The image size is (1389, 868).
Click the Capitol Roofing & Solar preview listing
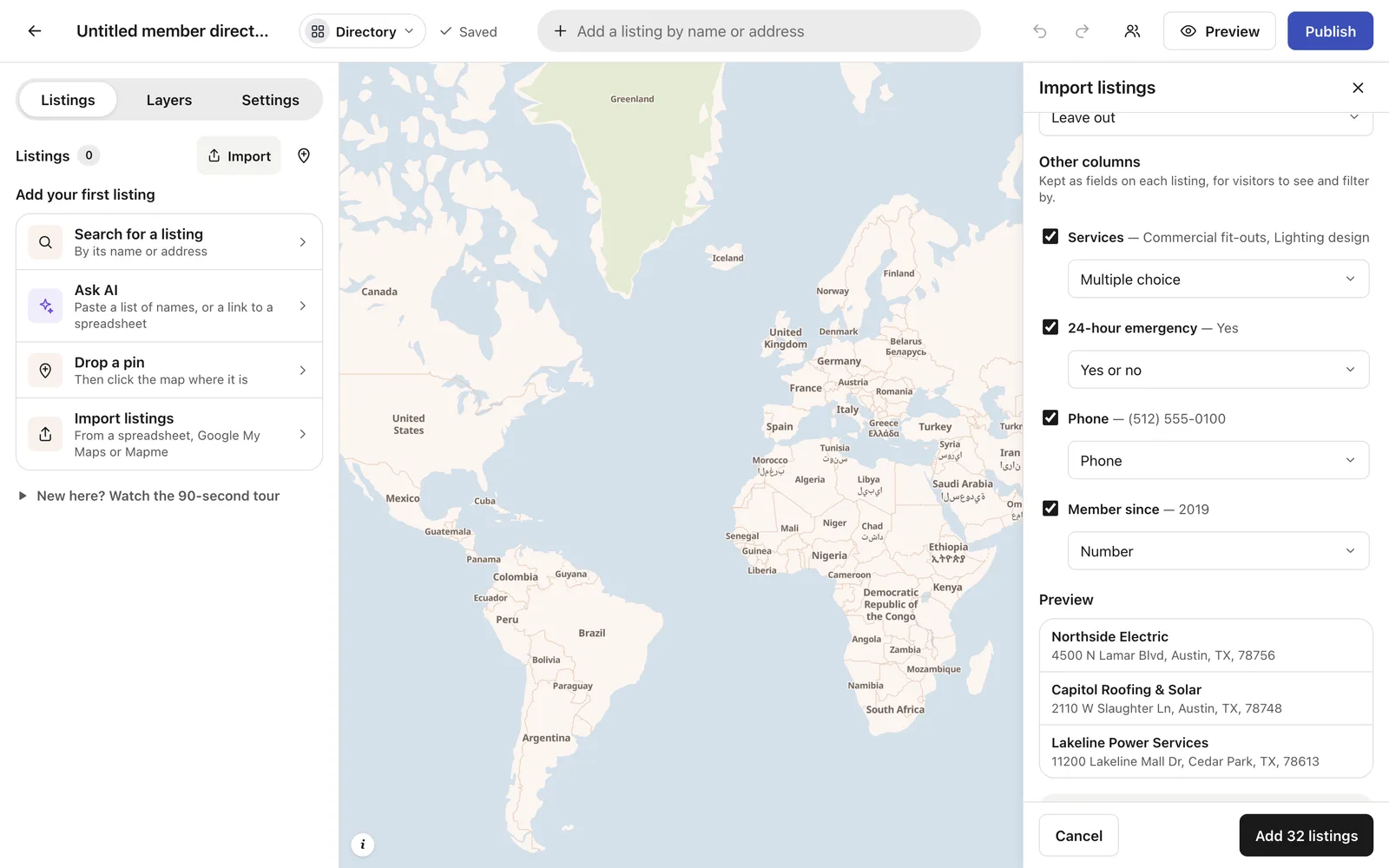(1206, 699)
